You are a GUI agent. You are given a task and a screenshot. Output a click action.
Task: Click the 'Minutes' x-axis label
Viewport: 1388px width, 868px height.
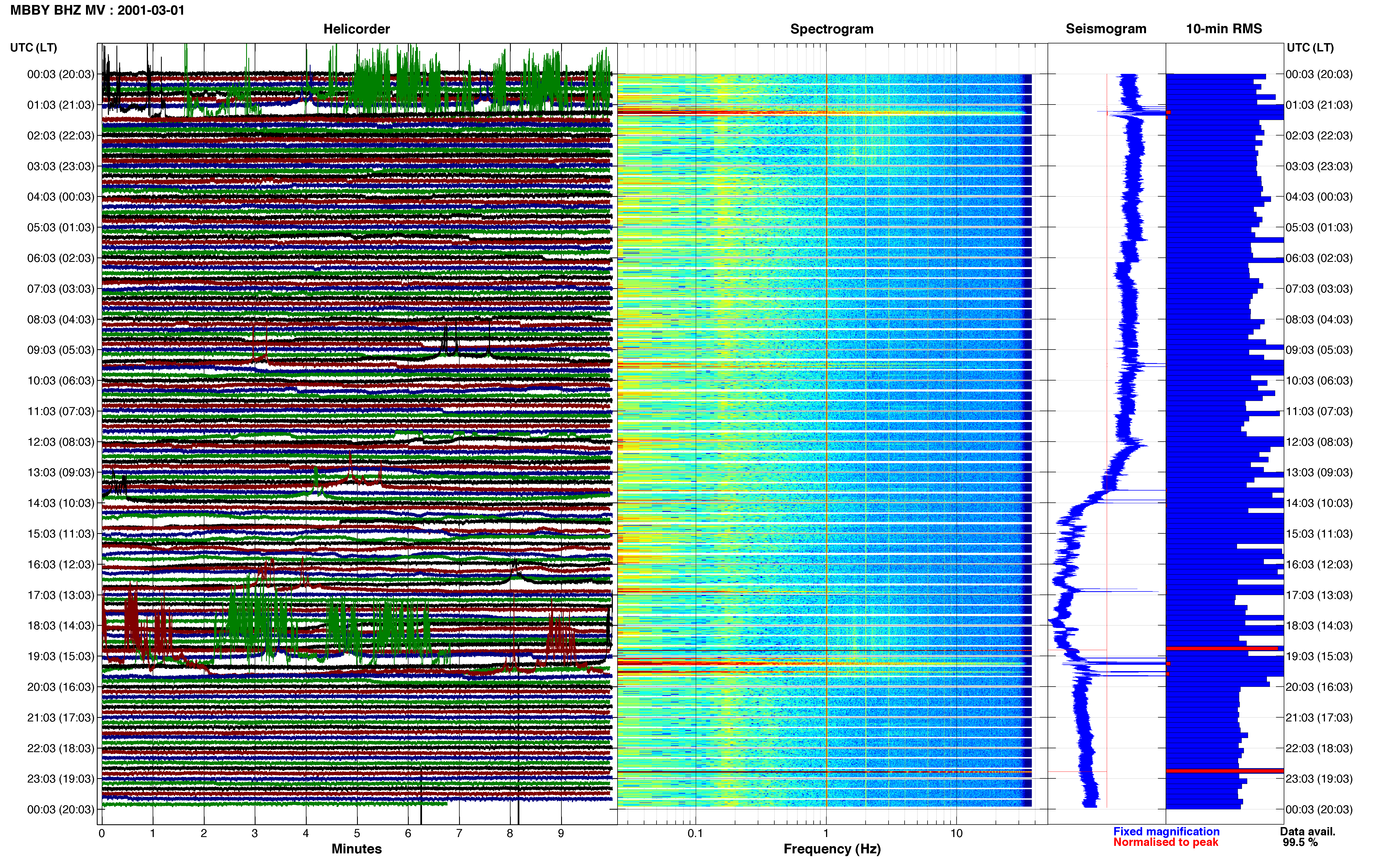(x=356, y=849)
